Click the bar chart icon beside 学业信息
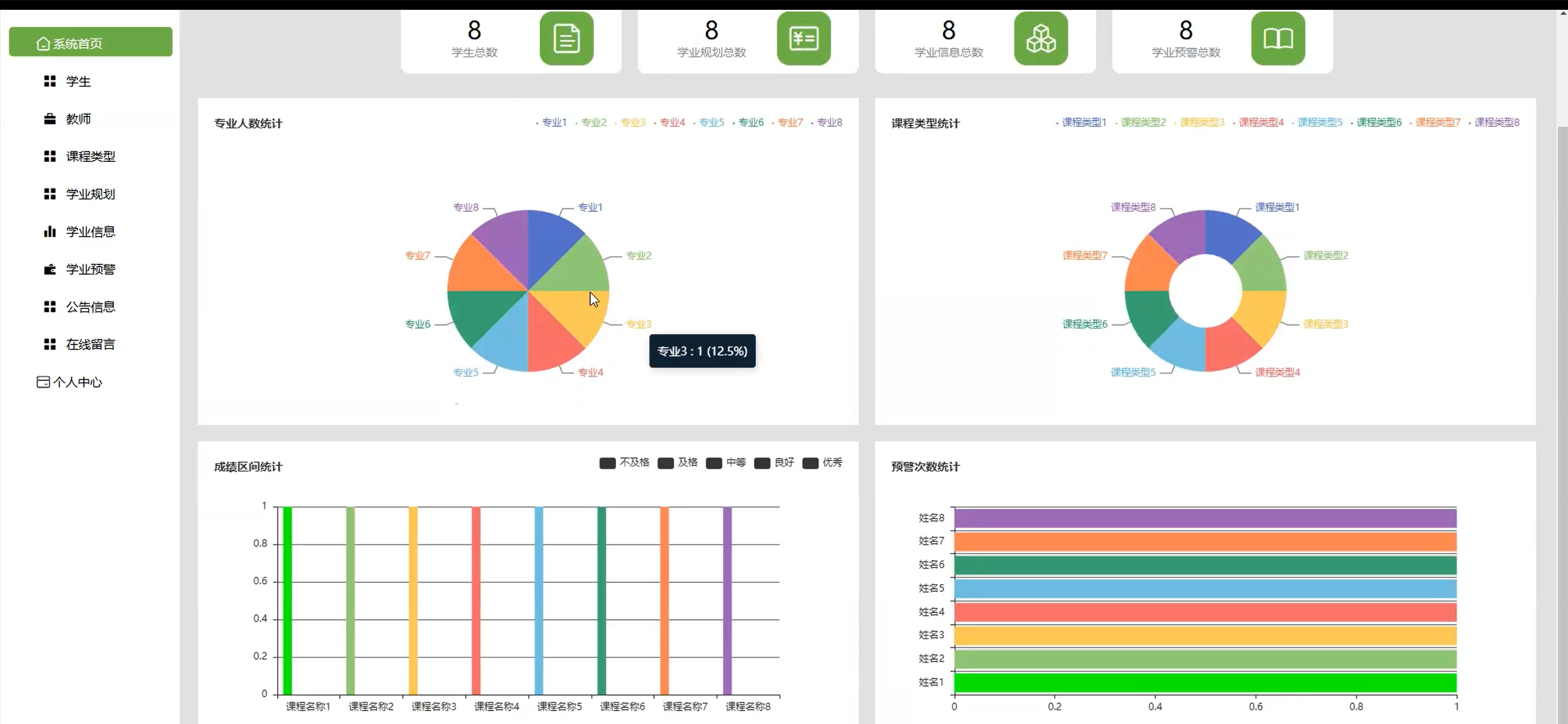Screen dimensions: 1568x724 tap(50, 232)
